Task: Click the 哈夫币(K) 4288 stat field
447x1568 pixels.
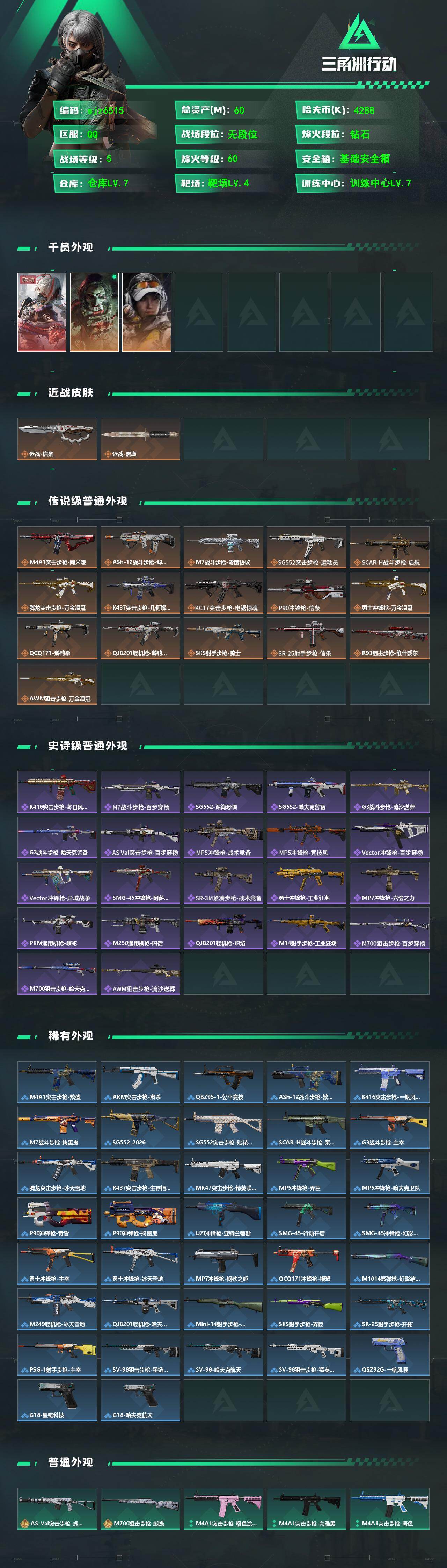Action: (x=356, y=110)
